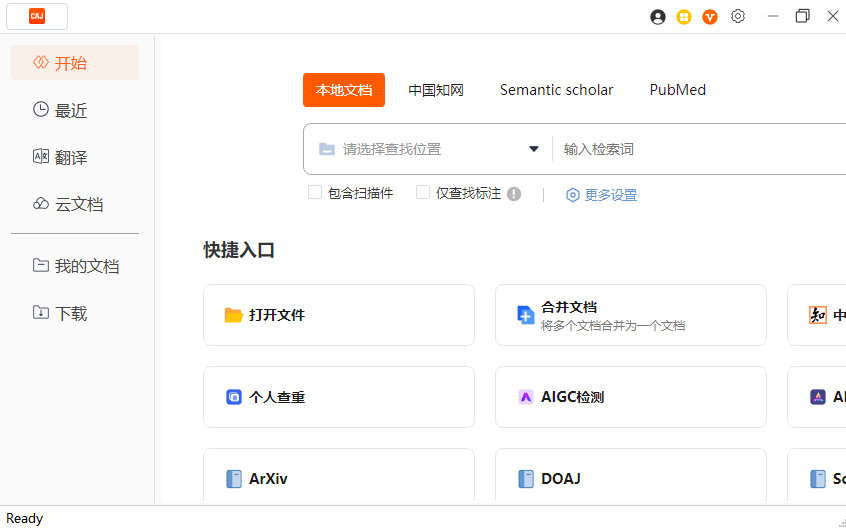Switch to the 中国知网 tab
846x528 pixels.
coord(436,90)
